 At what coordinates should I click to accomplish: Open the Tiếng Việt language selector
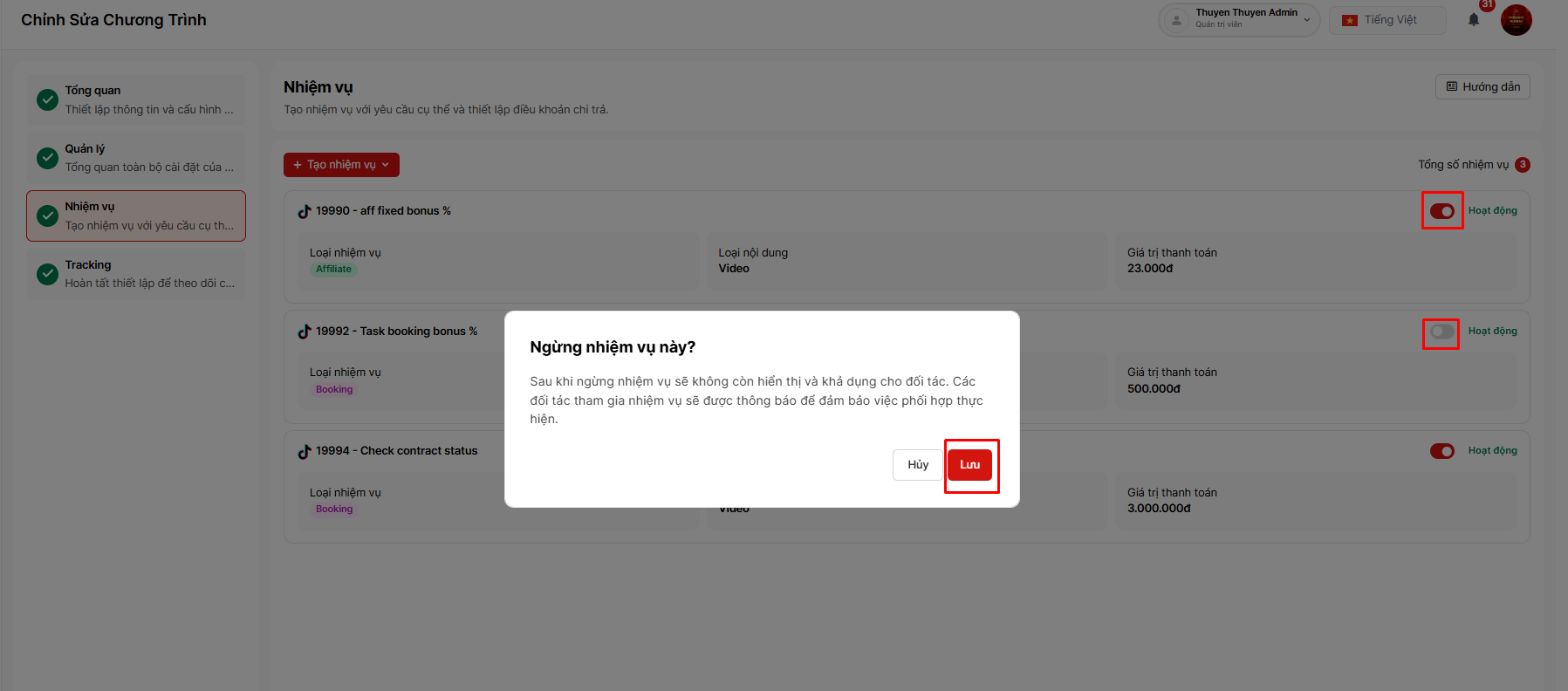pyautogui.click(x=1387, y=20)
